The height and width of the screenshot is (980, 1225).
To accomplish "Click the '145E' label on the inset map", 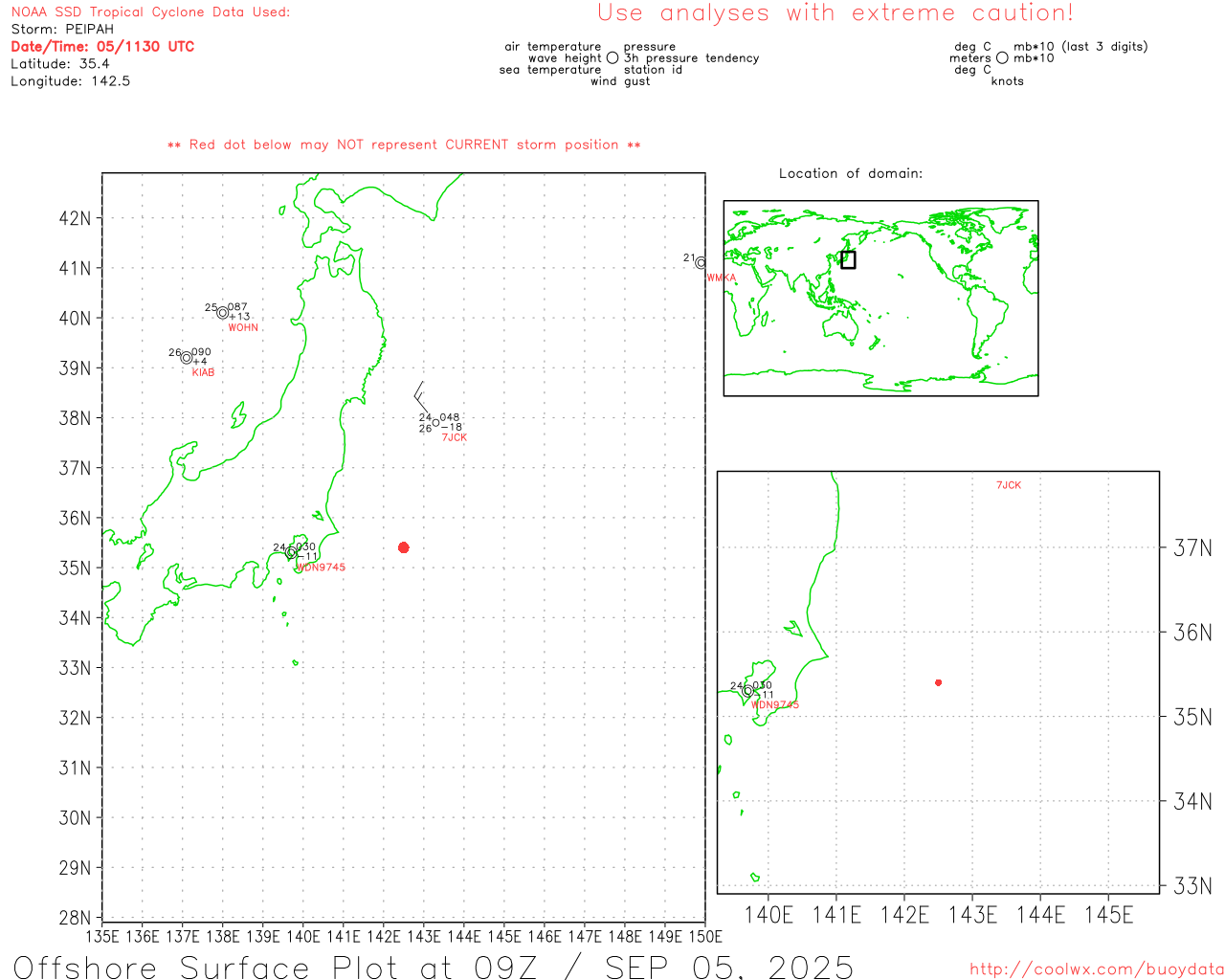I will coord(1108,915).
